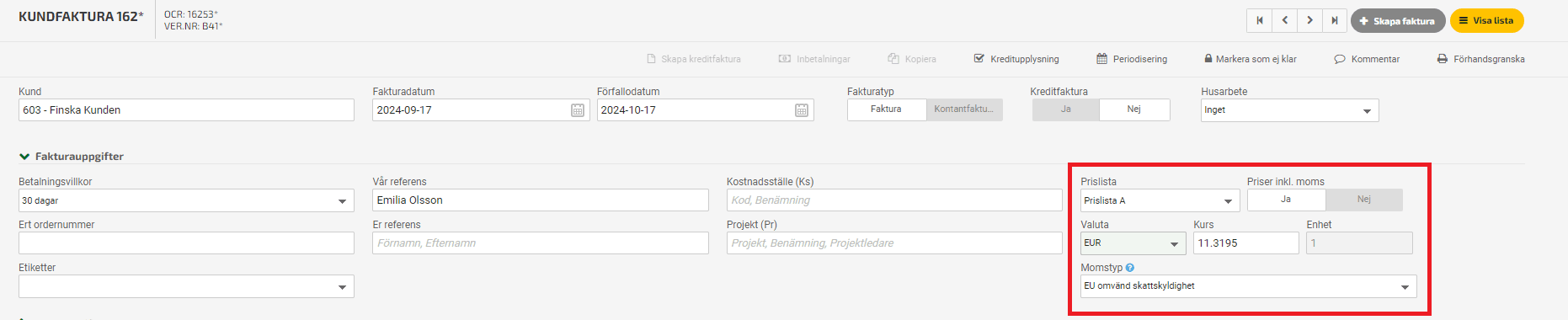Open the Fakturadatum calendar picker
The image size is (1568, 320).
pos(578,110)
